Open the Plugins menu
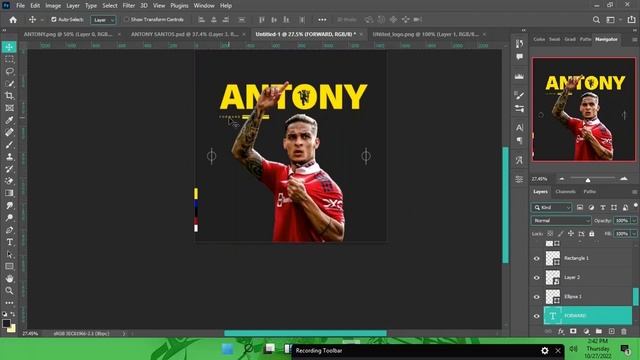Screen dimensions: 640x360 pyautogui.click(x=179, y=6)
